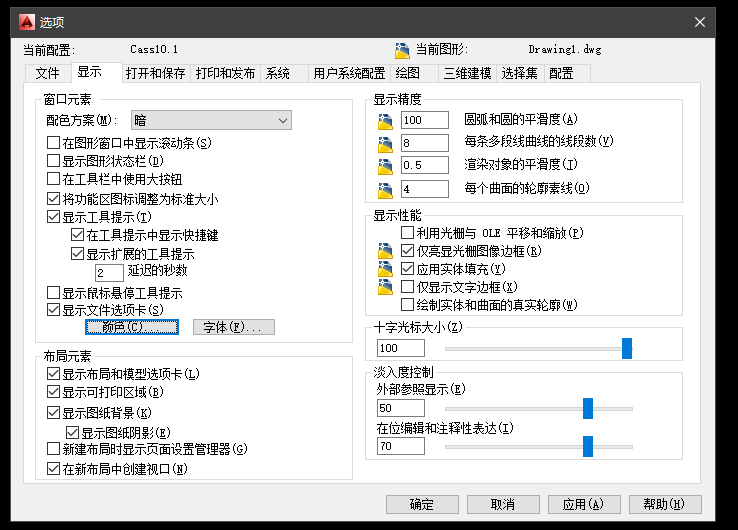Image resolution: width=738 pixels, height=530 pixels.
Task: Uncheck 显示文件选项卡 checkbox
Action: 54,310
